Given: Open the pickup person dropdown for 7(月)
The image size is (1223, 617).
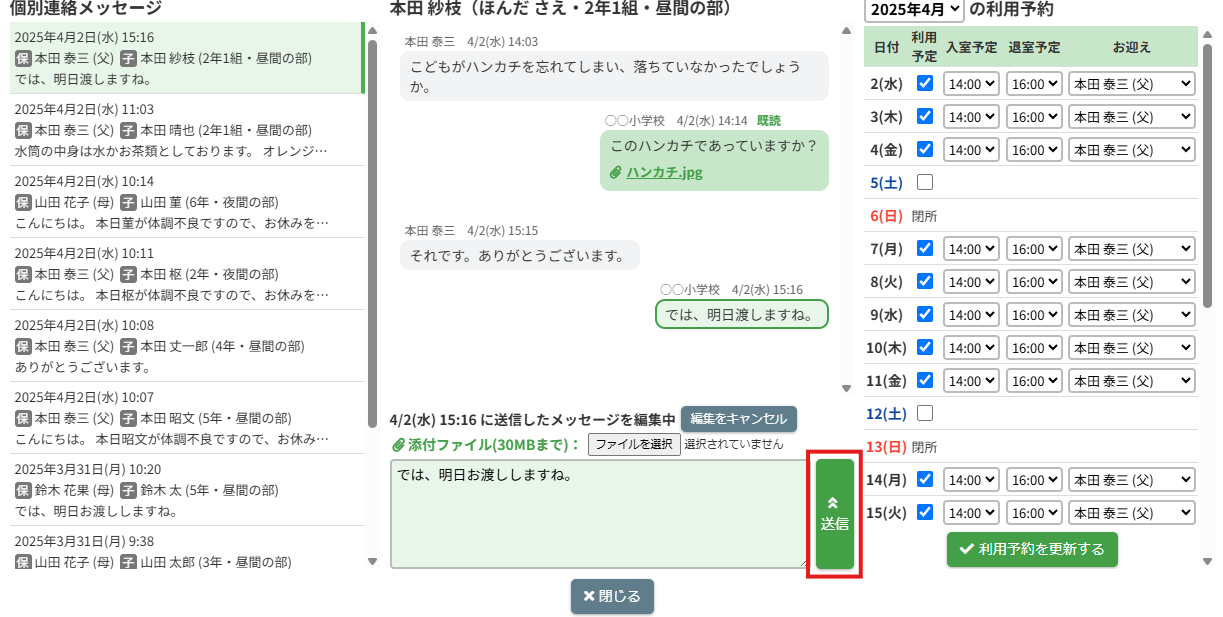Looking at the screenshot, I should 1131,248.
